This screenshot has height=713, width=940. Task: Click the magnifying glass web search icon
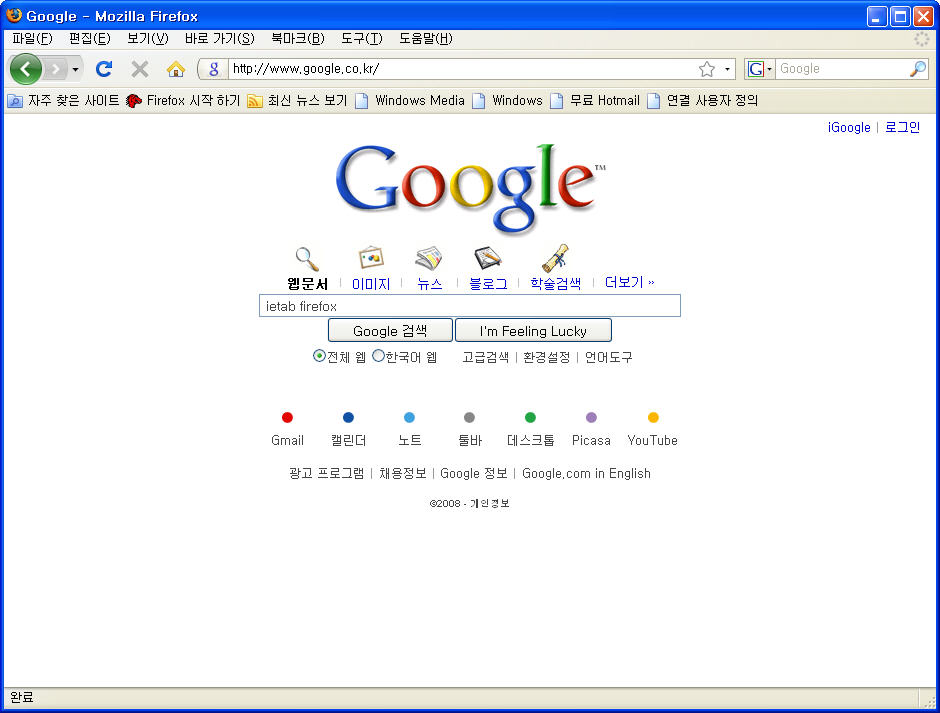click(x=307, y=259)
